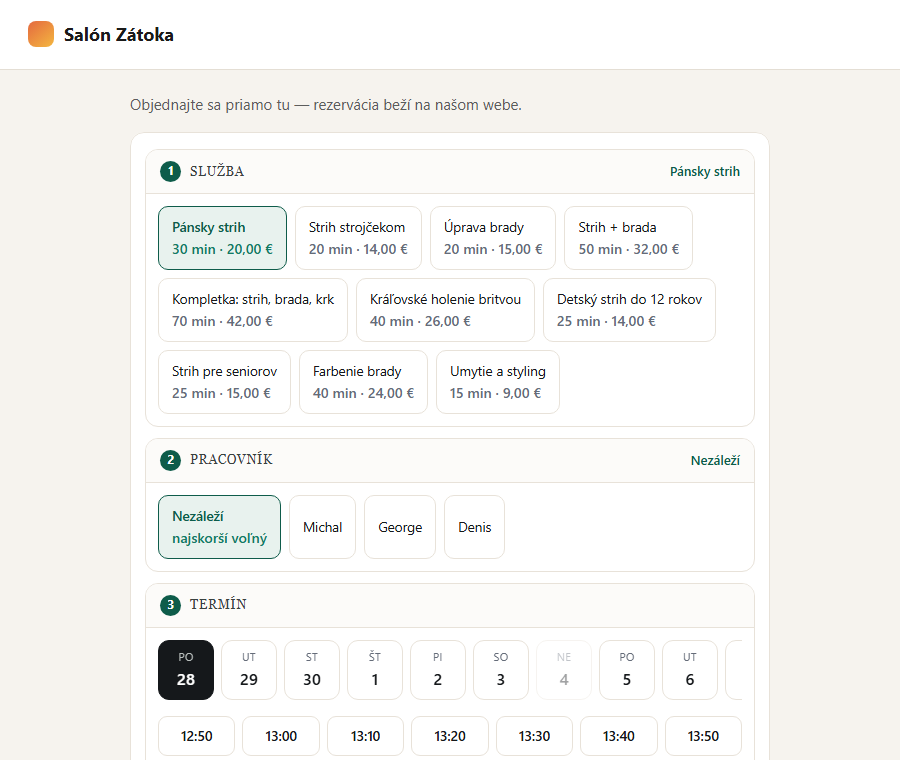Click the Salón Zátoka site title
The width and height of the screenshot is (900, 760).
coord(119,34)
